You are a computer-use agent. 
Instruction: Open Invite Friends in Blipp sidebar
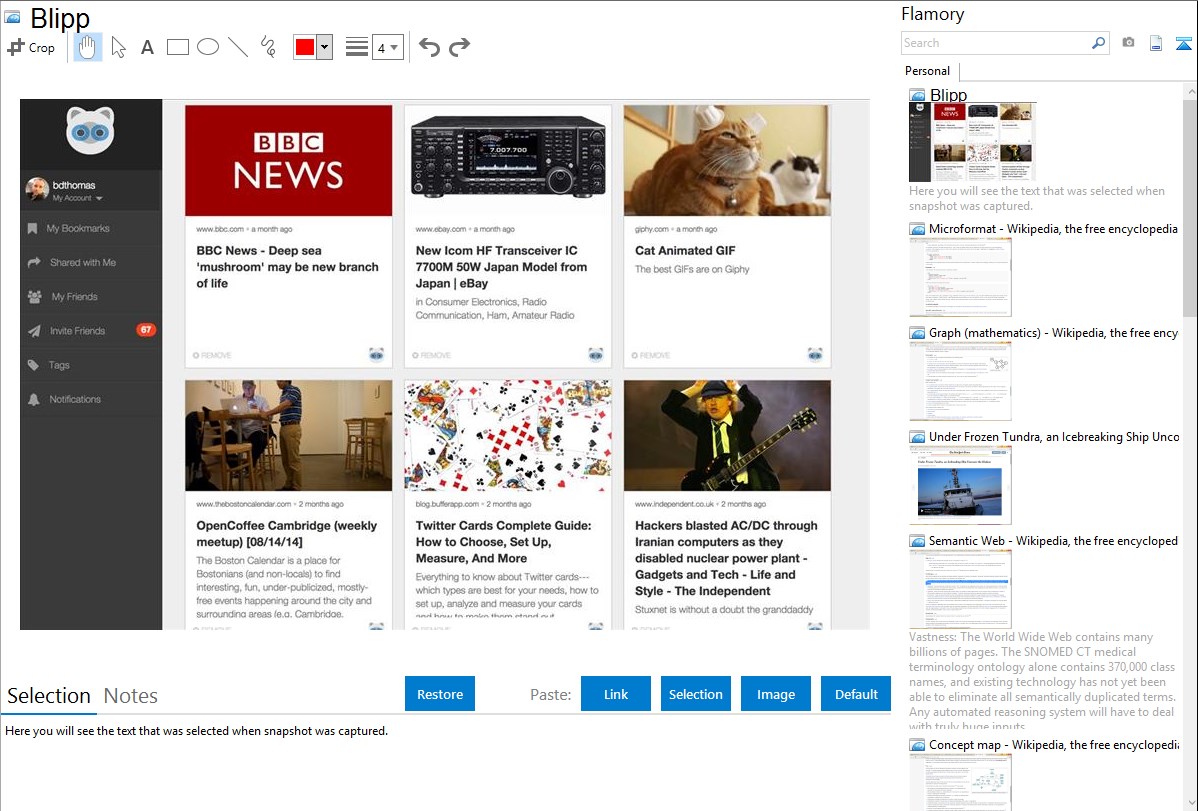click(x=91, y=331)
